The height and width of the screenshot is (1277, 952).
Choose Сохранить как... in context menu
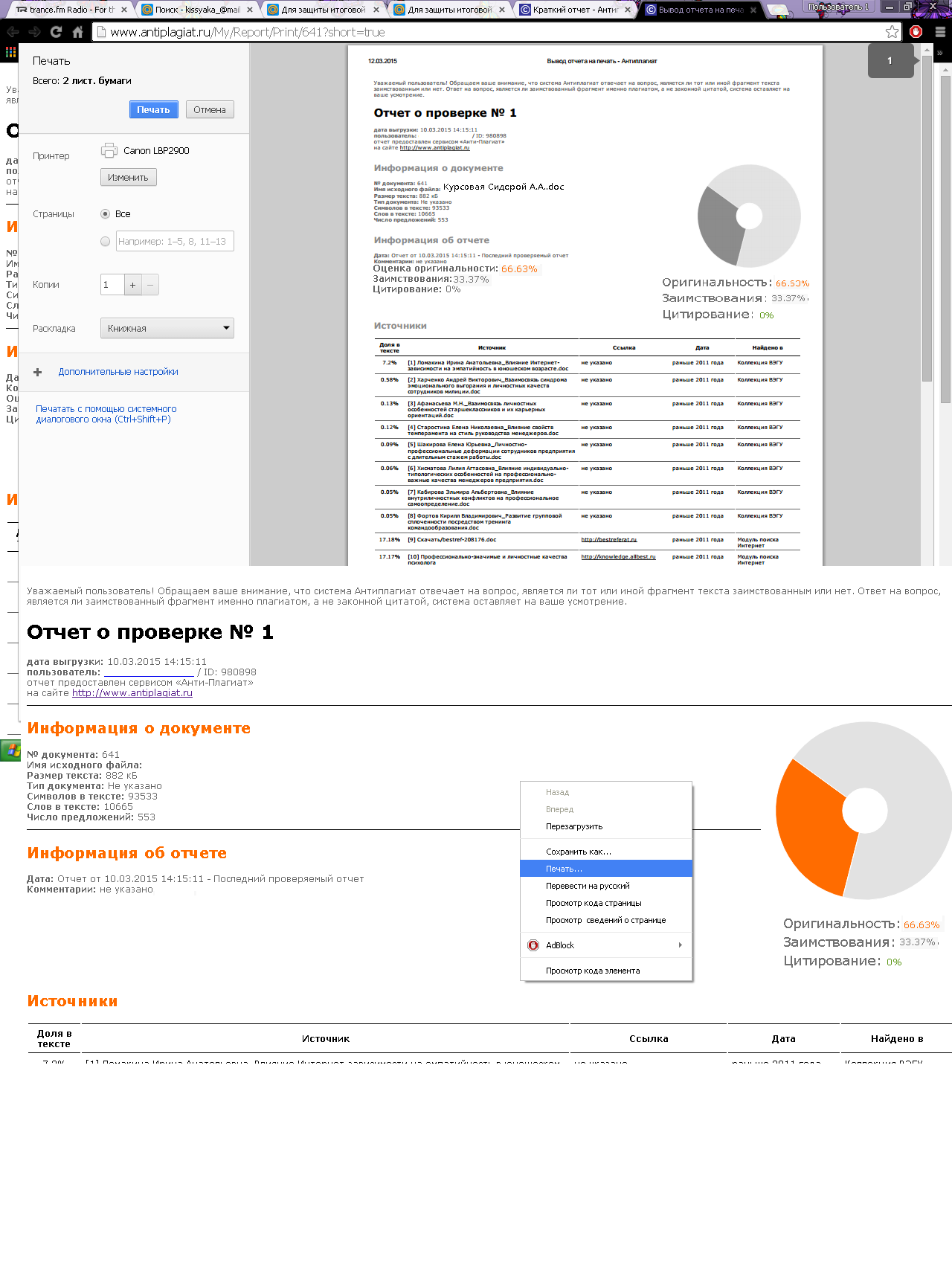[606, 852]
